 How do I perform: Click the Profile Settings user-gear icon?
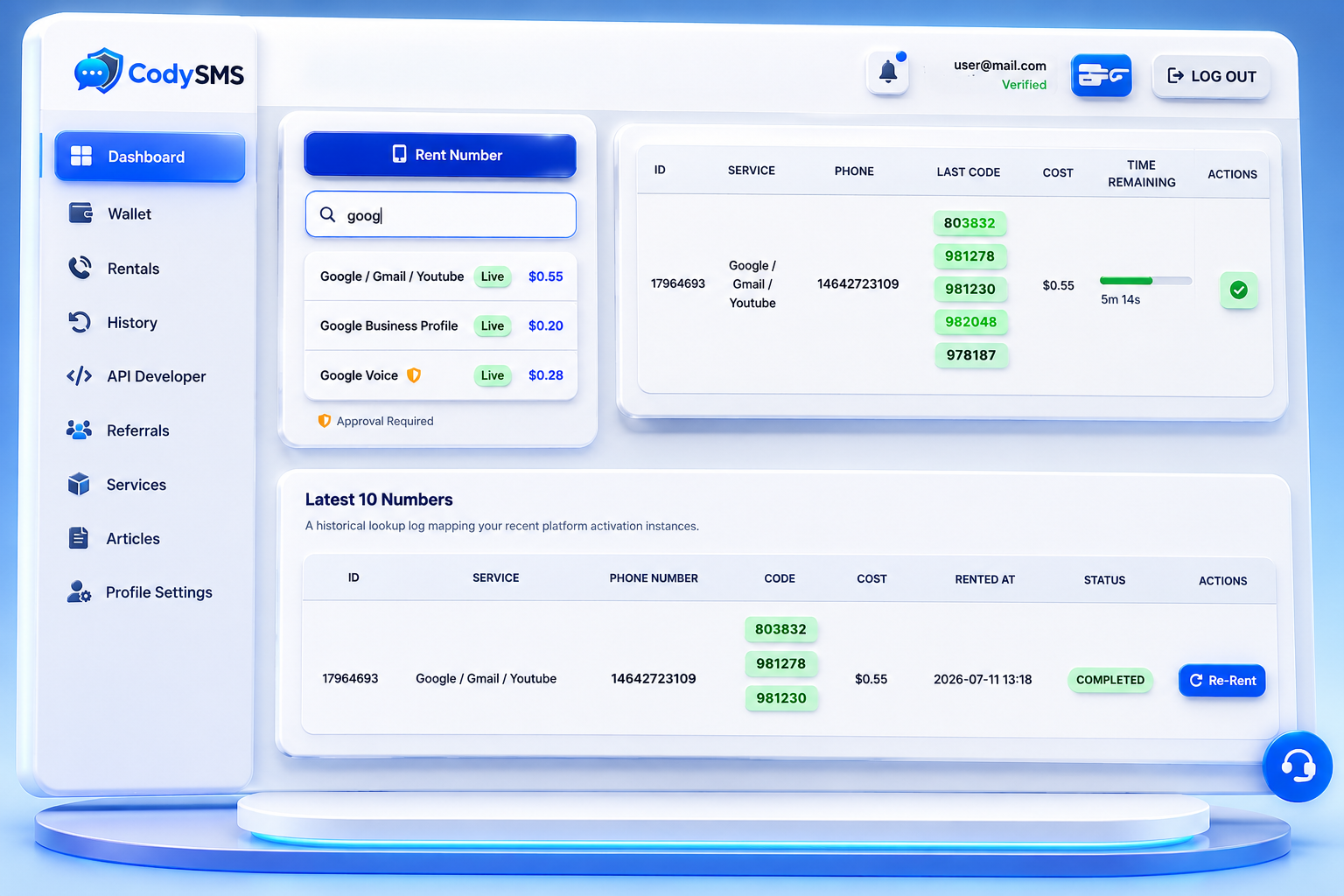pos(79,592)
